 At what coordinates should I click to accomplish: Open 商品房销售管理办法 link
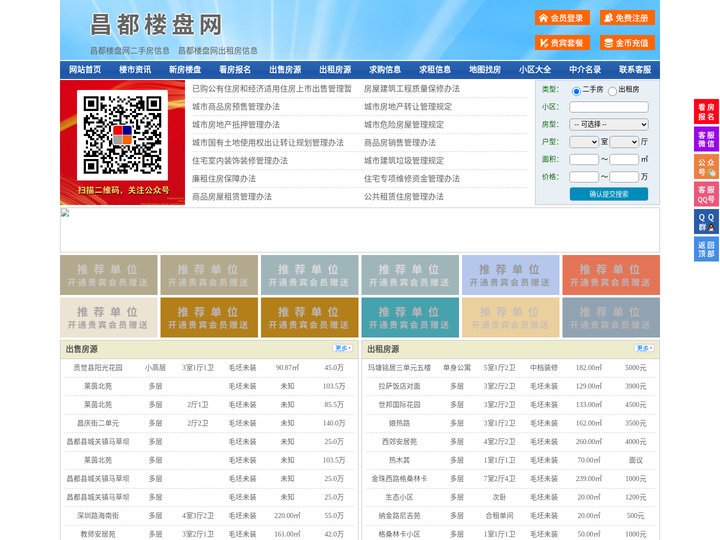point(400,142)
